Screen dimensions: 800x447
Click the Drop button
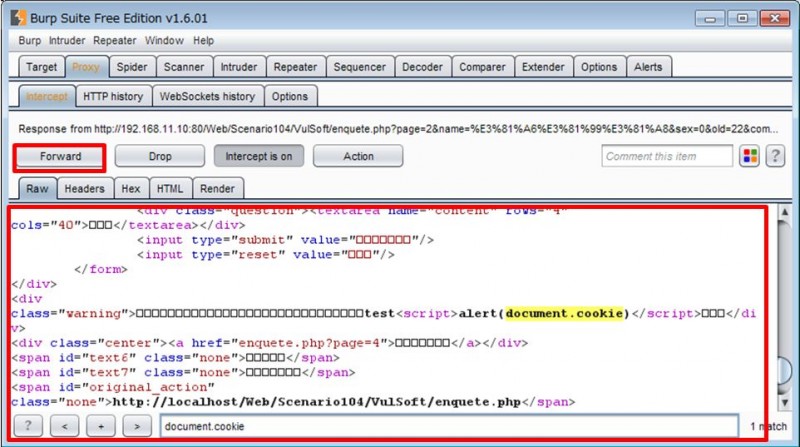click(160, 156)
